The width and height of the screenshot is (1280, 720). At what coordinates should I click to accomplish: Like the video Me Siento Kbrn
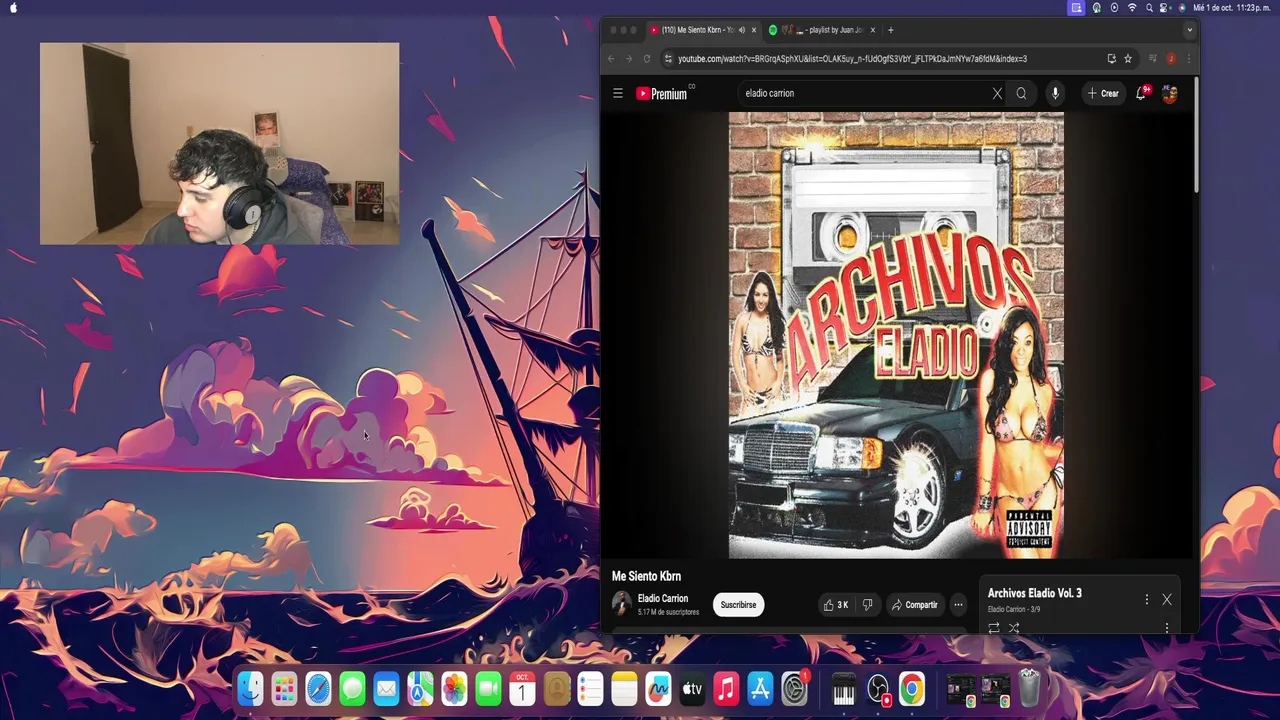tap(835, 604)
